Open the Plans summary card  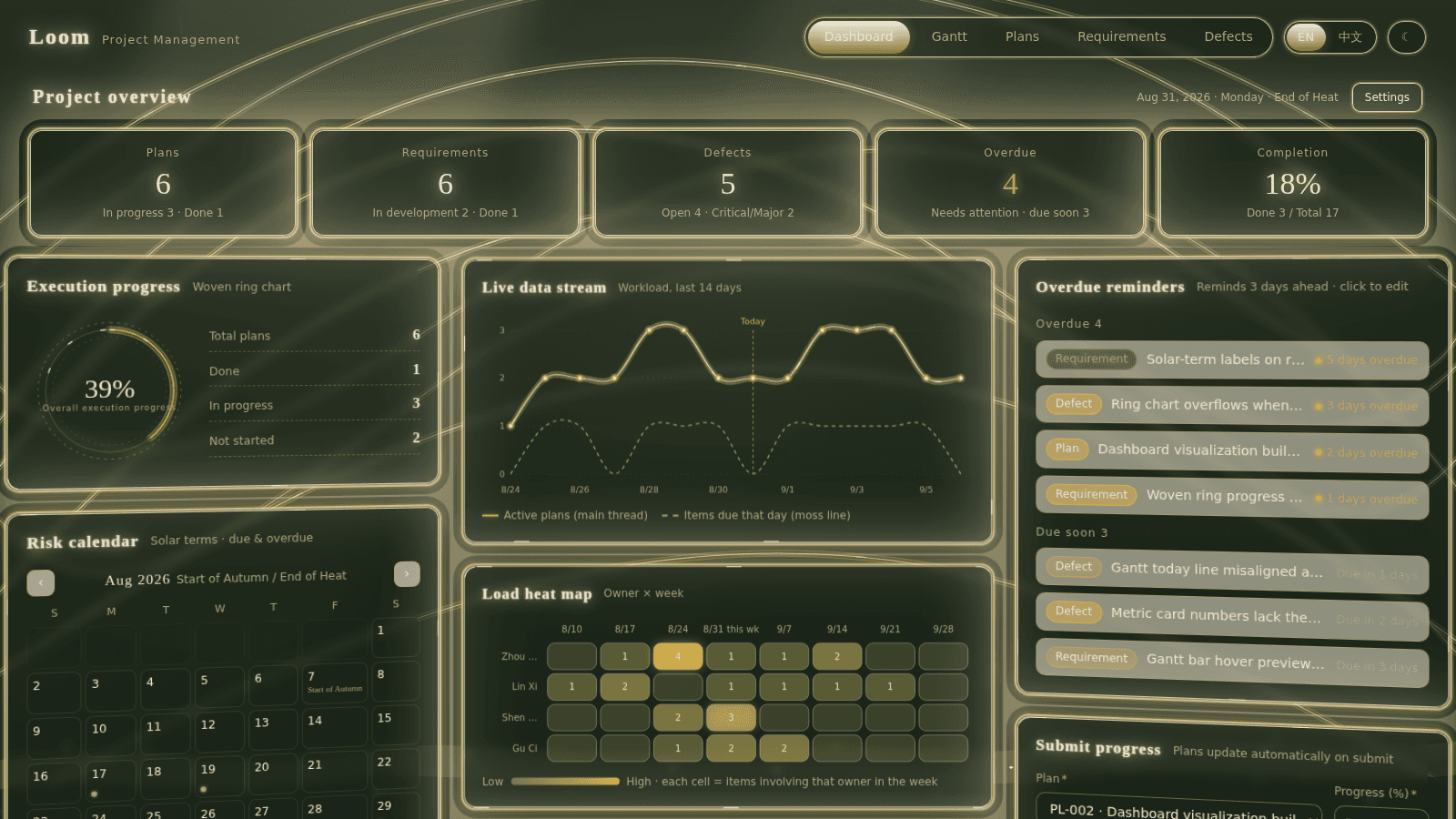coord(163,183)
